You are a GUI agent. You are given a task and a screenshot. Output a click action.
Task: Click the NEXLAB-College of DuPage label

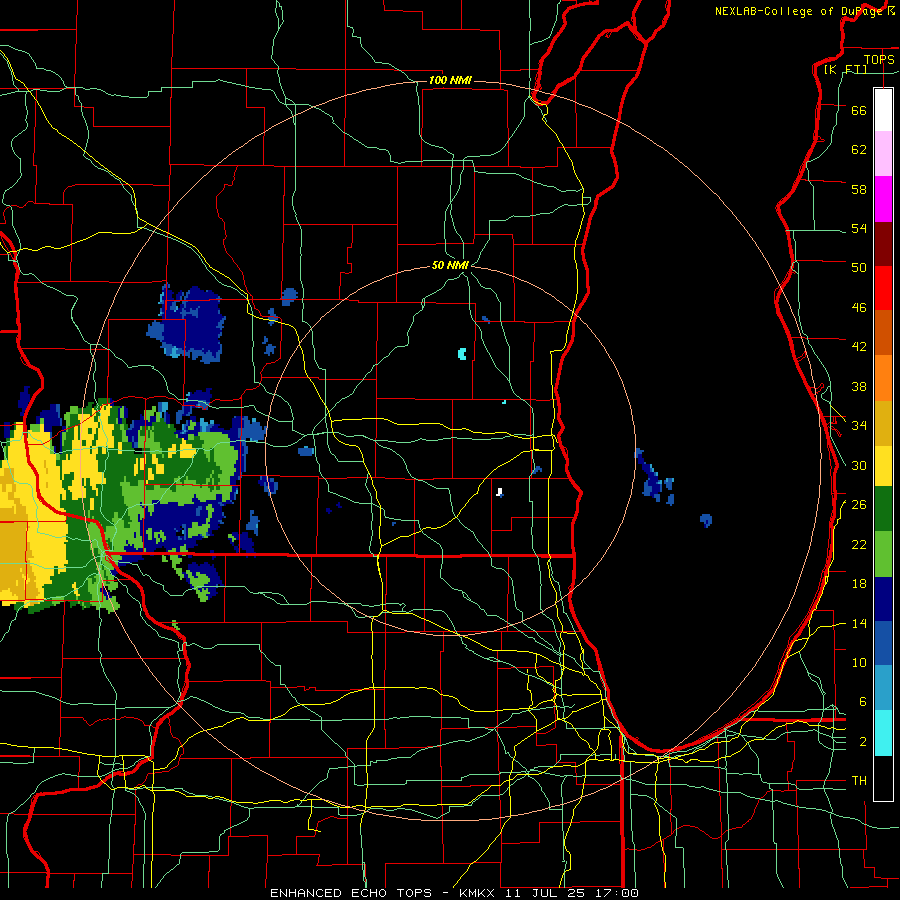pyautogui.click(x=799, y=11)
